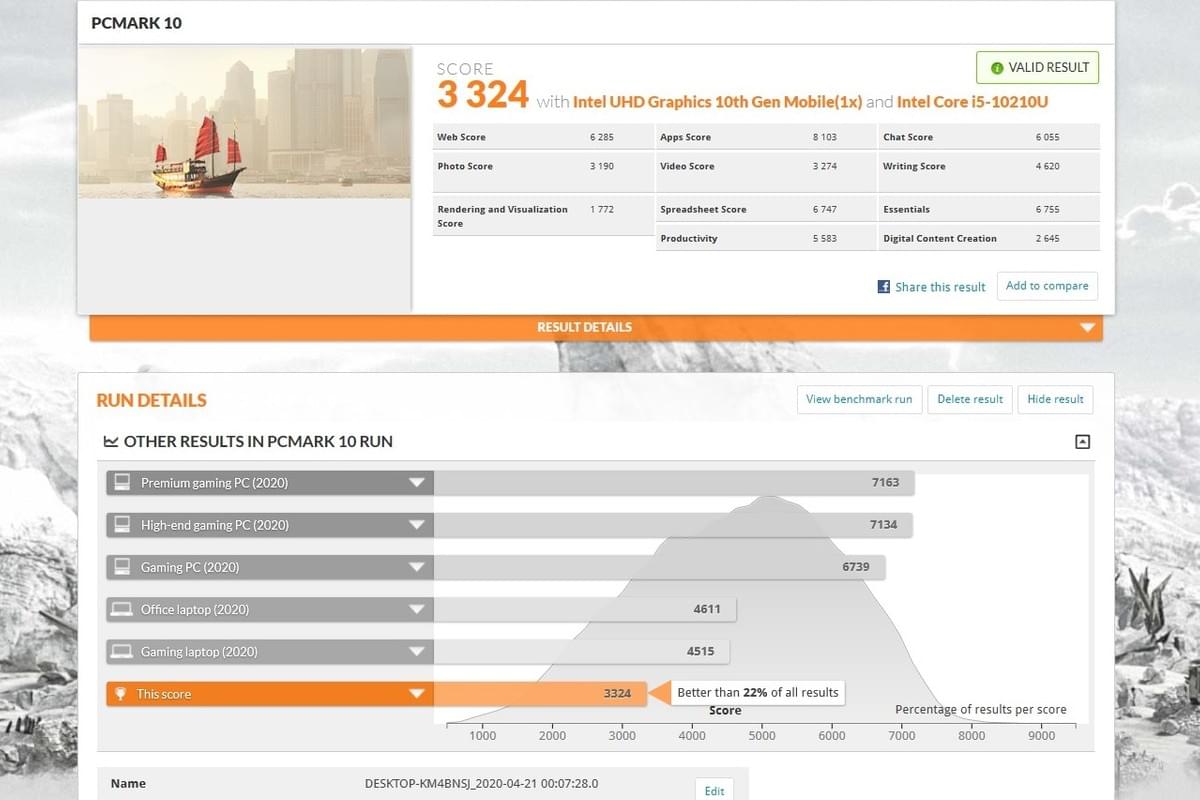
Task: Expand the Gaming laptop (2020) row
Action: [x=417, y=652]
